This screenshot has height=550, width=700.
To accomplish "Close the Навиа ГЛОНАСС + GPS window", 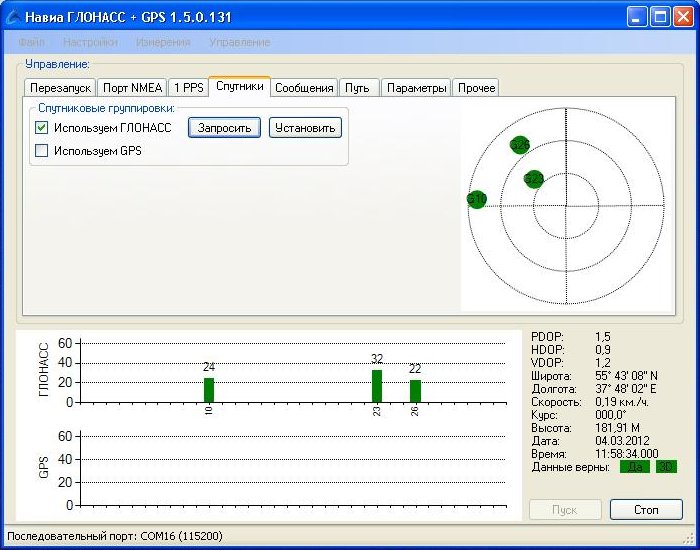I will pyautogui.click(x=683, y=17).
